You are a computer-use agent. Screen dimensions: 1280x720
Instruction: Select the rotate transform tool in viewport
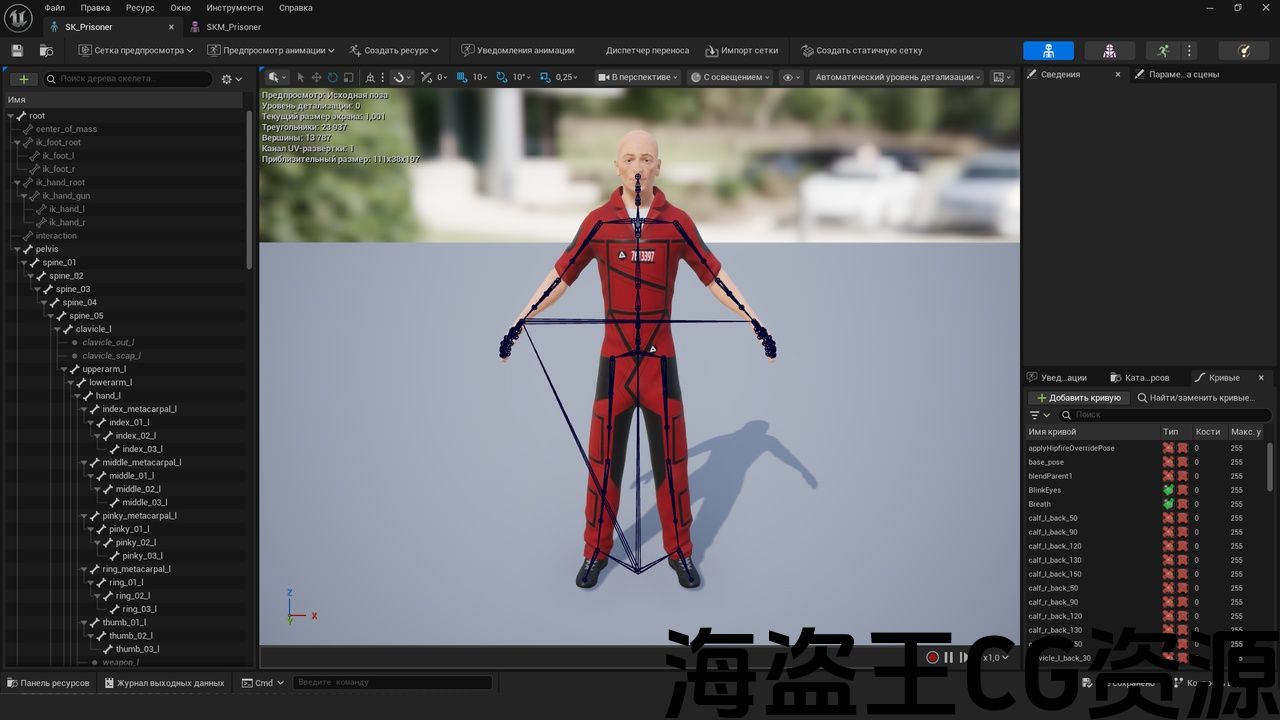coord(332,77)
